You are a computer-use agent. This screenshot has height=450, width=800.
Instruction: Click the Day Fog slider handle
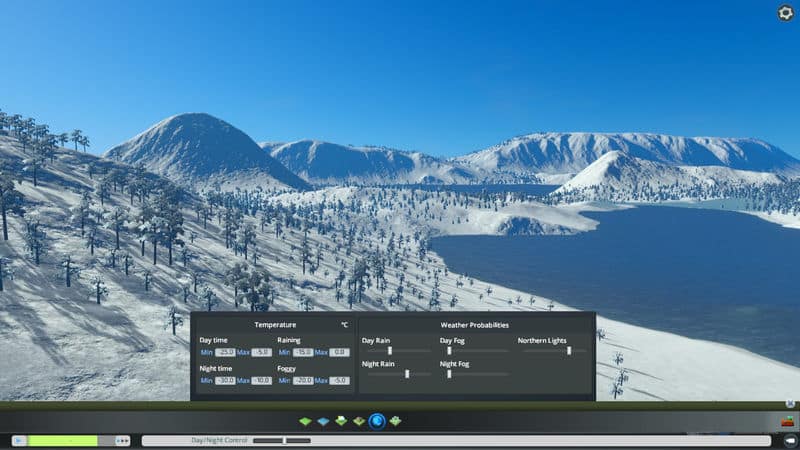pyautogui.click(x=449, y=351)
